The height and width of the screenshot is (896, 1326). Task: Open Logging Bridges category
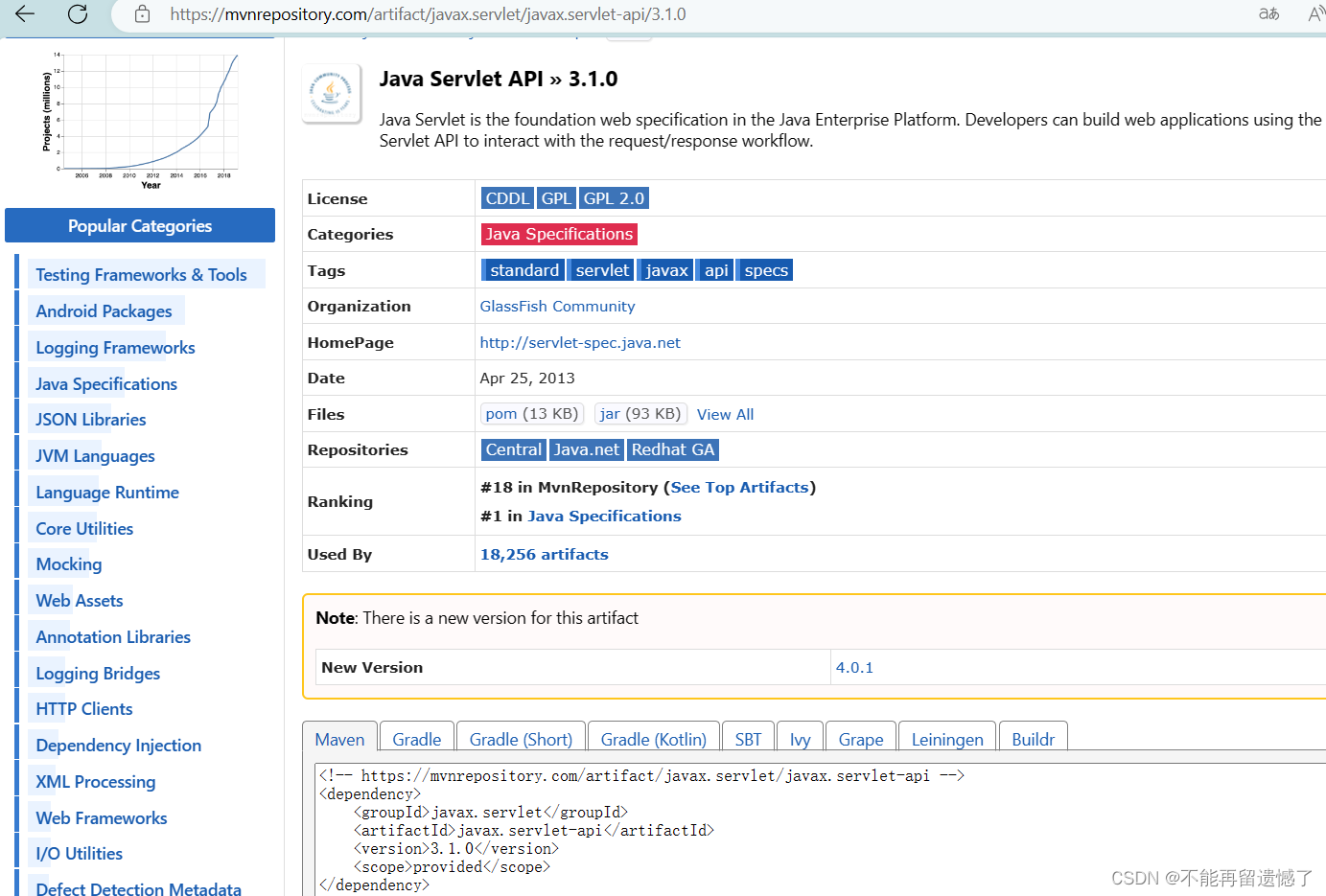coord(98,673)
